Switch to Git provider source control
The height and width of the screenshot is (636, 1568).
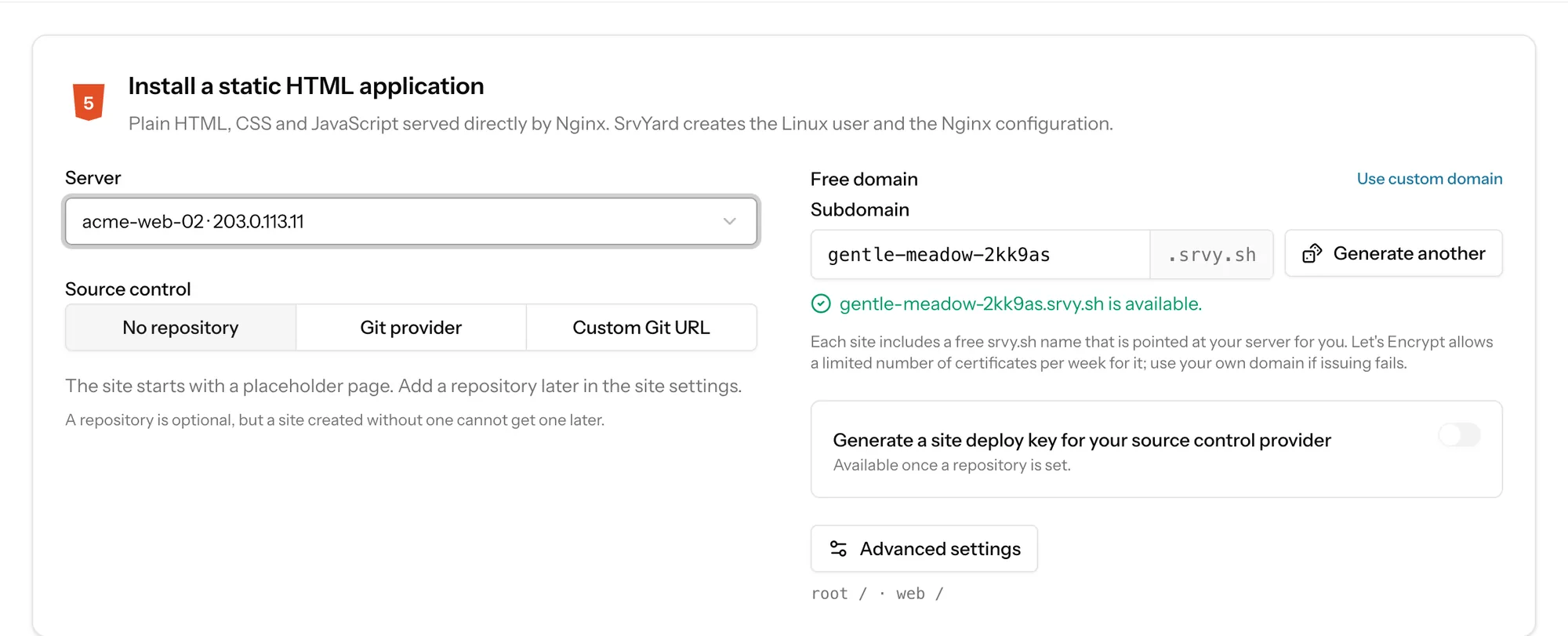pos(411,328)
